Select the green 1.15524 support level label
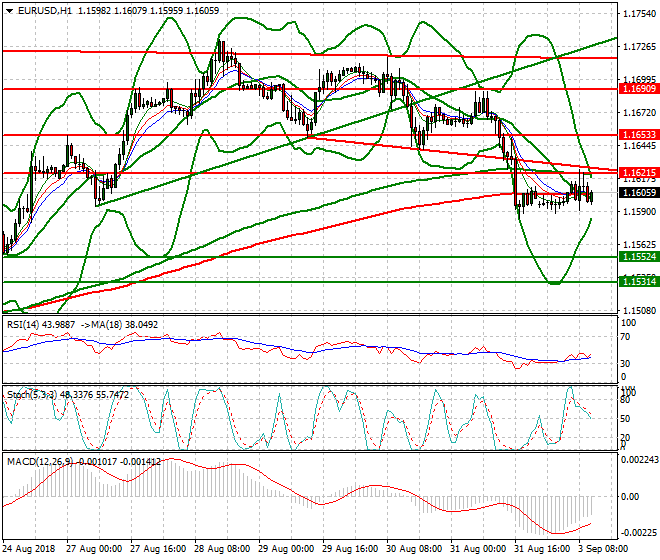The height and width of the screenshot is (560, 660). (x=639, y=257)
